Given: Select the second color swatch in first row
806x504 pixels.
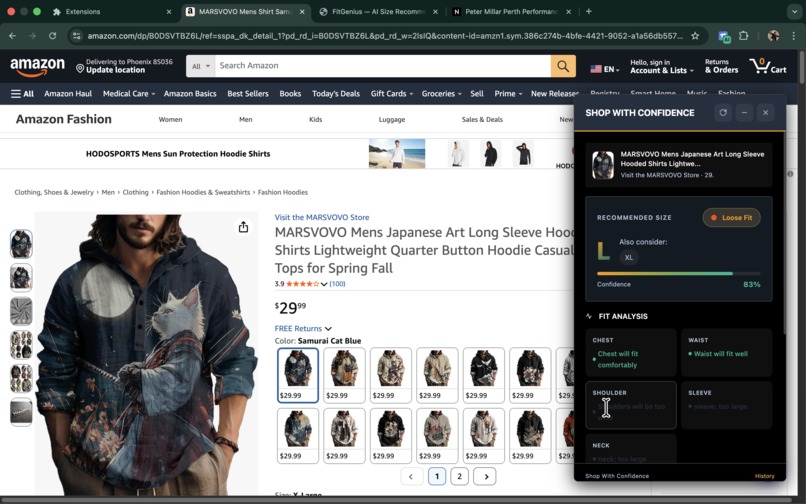Looking at the screenshot, I should tap(344, 375).
